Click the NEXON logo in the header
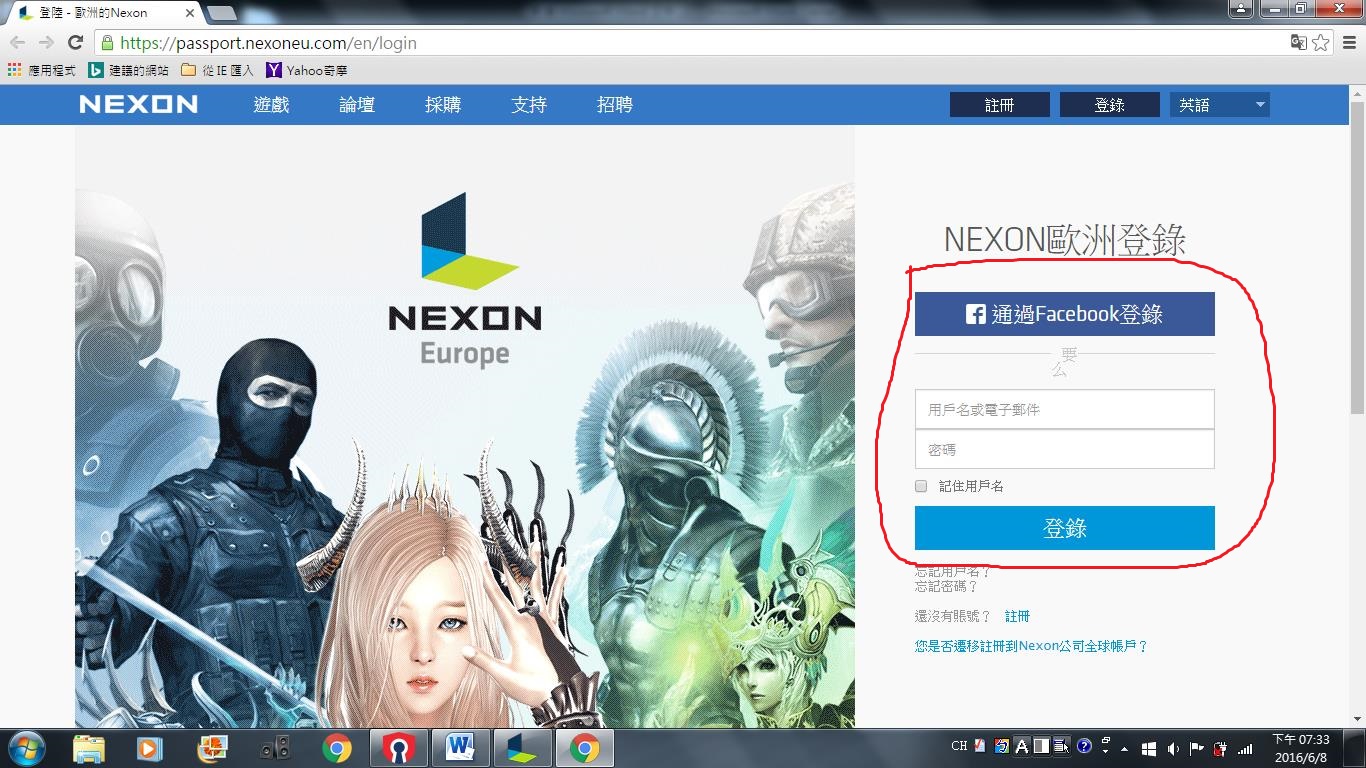This screenshot has width=1366, height=768. click(138, 104)
